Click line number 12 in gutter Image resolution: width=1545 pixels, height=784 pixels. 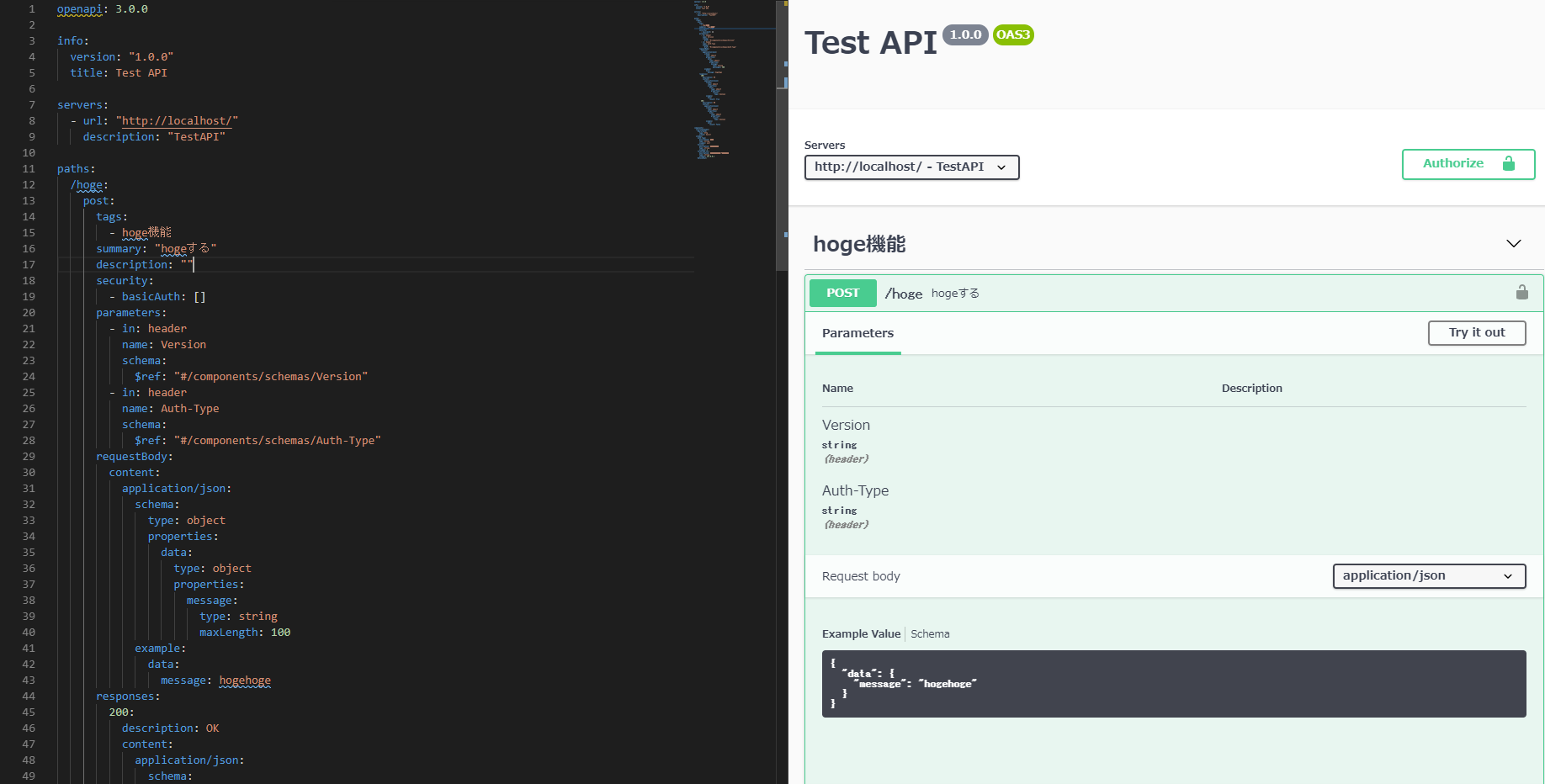click(x=29, y=185)
